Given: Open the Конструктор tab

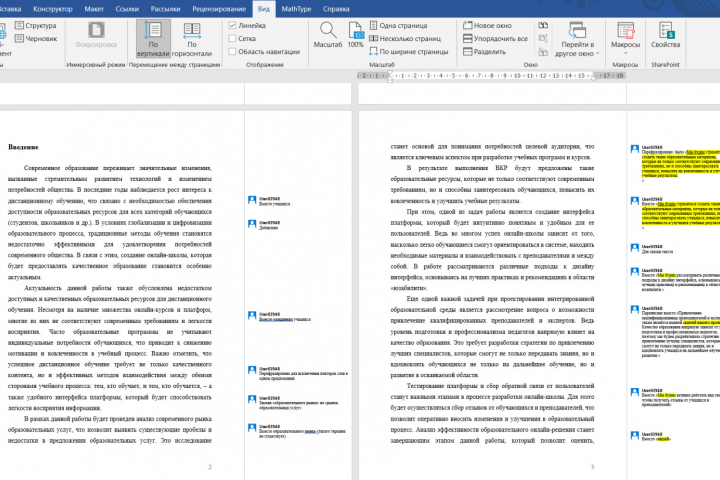Looking at the screenshot, I should (53, 9).
